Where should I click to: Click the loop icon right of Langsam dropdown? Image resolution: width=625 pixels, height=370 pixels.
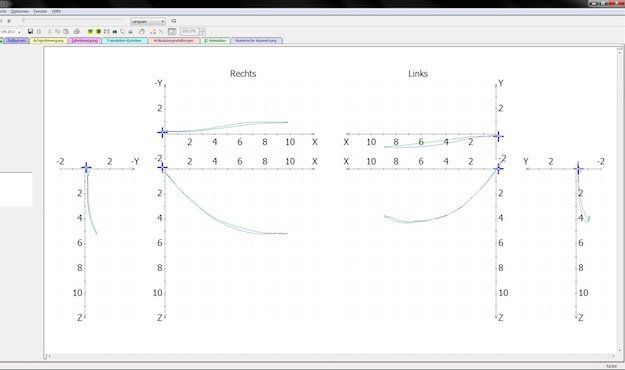coord(174,21)
